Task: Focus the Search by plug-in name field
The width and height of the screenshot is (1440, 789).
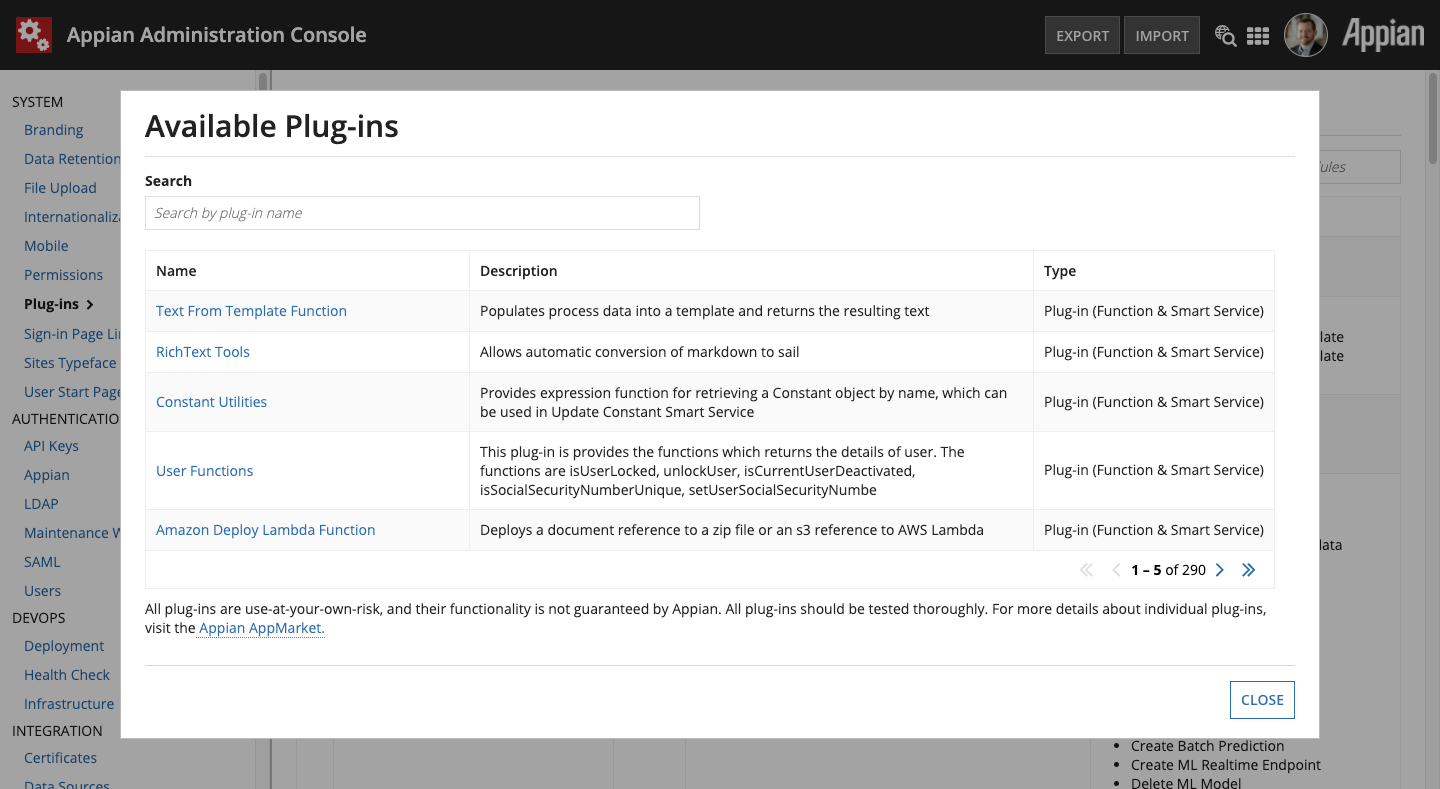Action: click(x=422, y=213)
